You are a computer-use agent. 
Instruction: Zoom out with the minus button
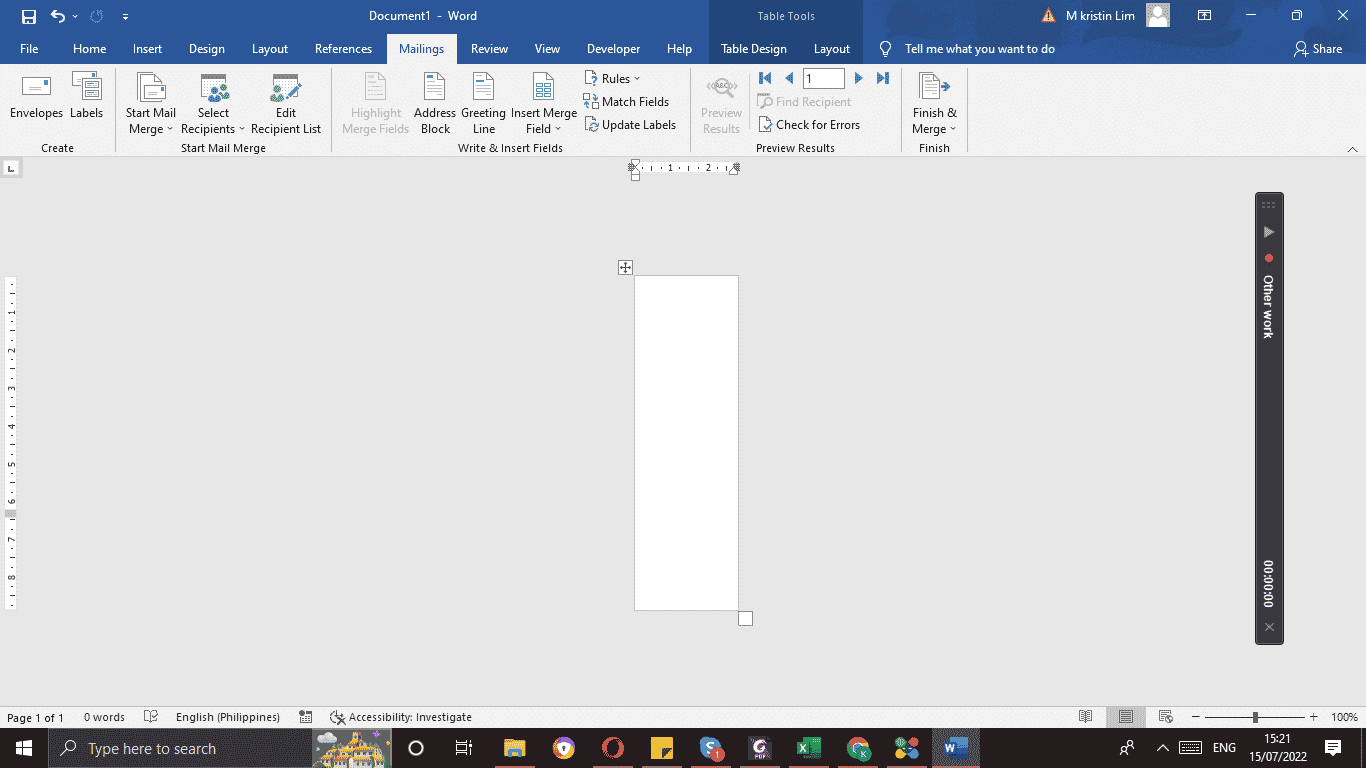pyautogui.click(x=1195, y=717)
